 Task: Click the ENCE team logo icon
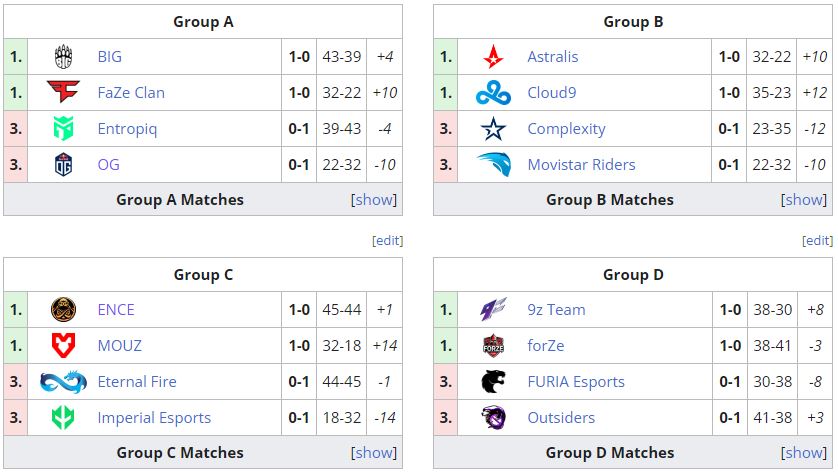63,310
